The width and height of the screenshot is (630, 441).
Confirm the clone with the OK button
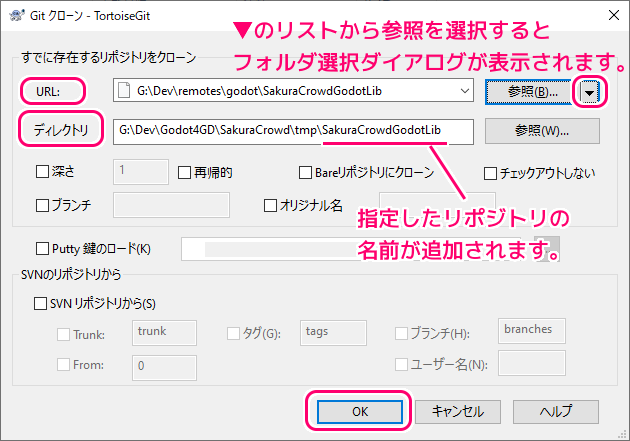357,411
